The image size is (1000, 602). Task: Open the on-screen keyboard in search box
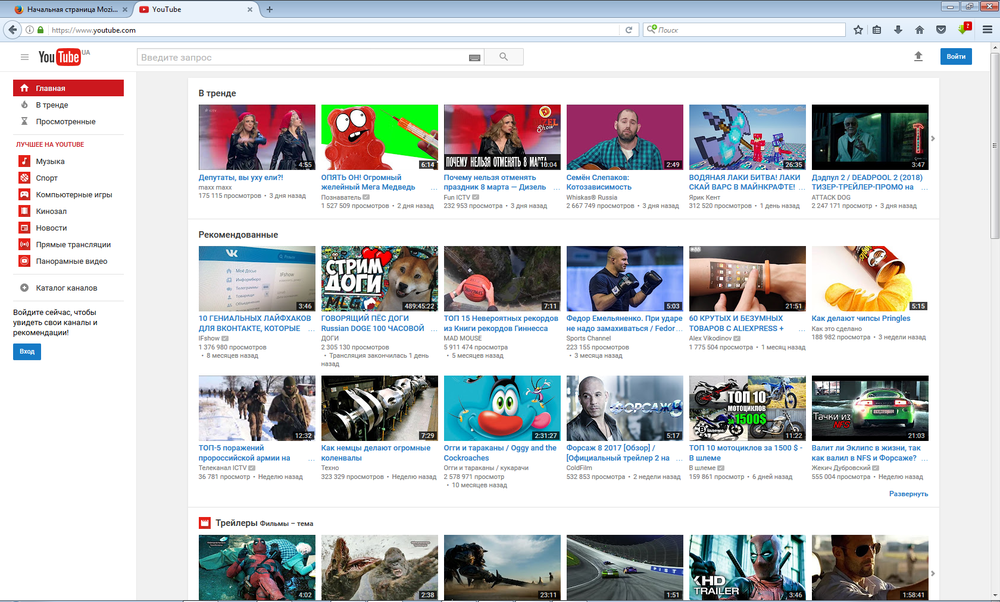[x=473, y=58]
